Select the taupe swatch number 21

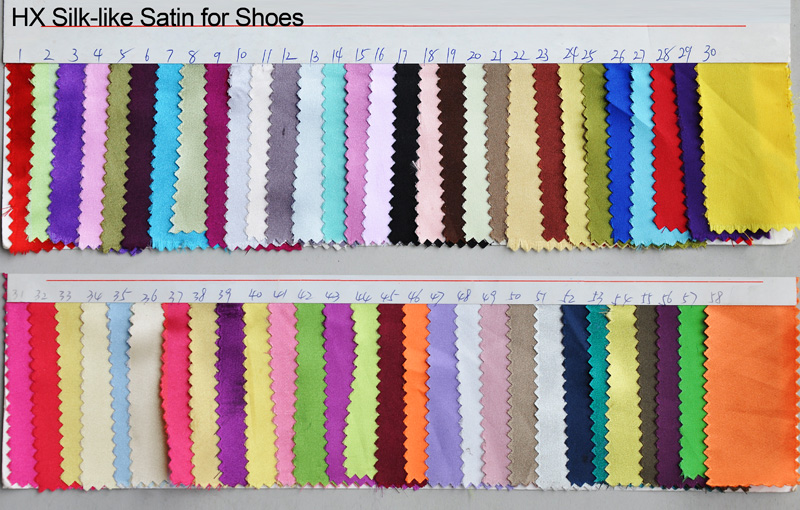497,152
